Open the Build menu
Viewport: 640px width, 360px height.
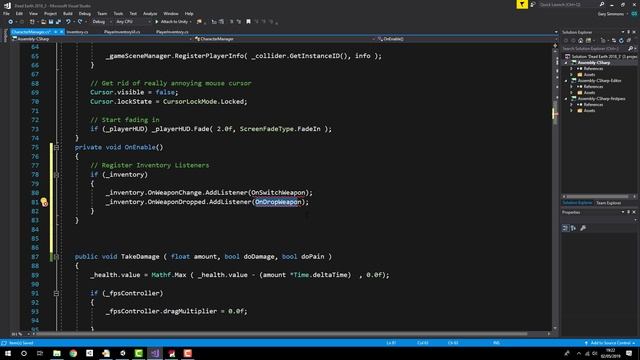click(x=68, y=13)
